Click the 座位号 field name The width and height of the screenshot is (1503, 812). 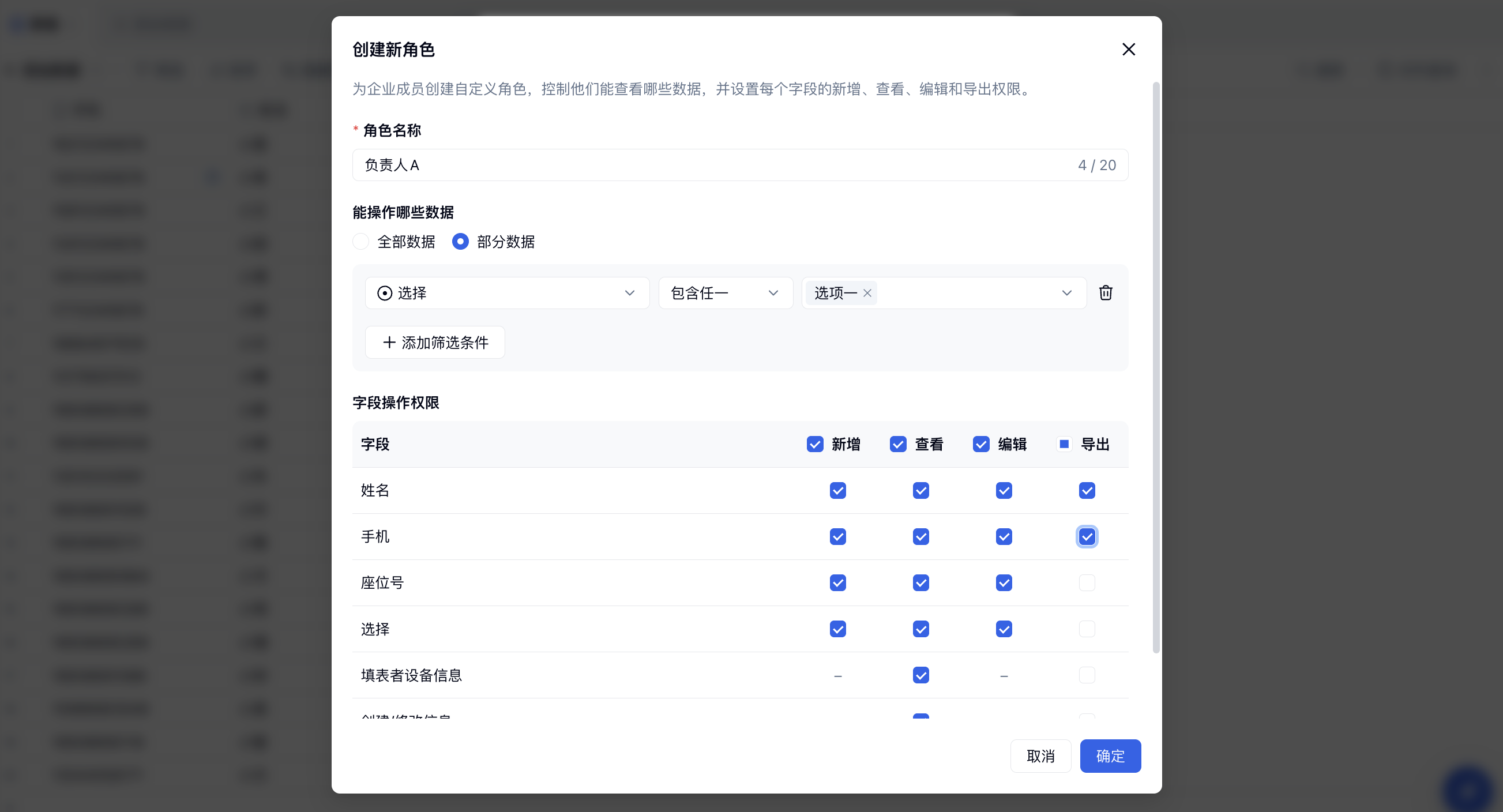click(x=382, y=582)
